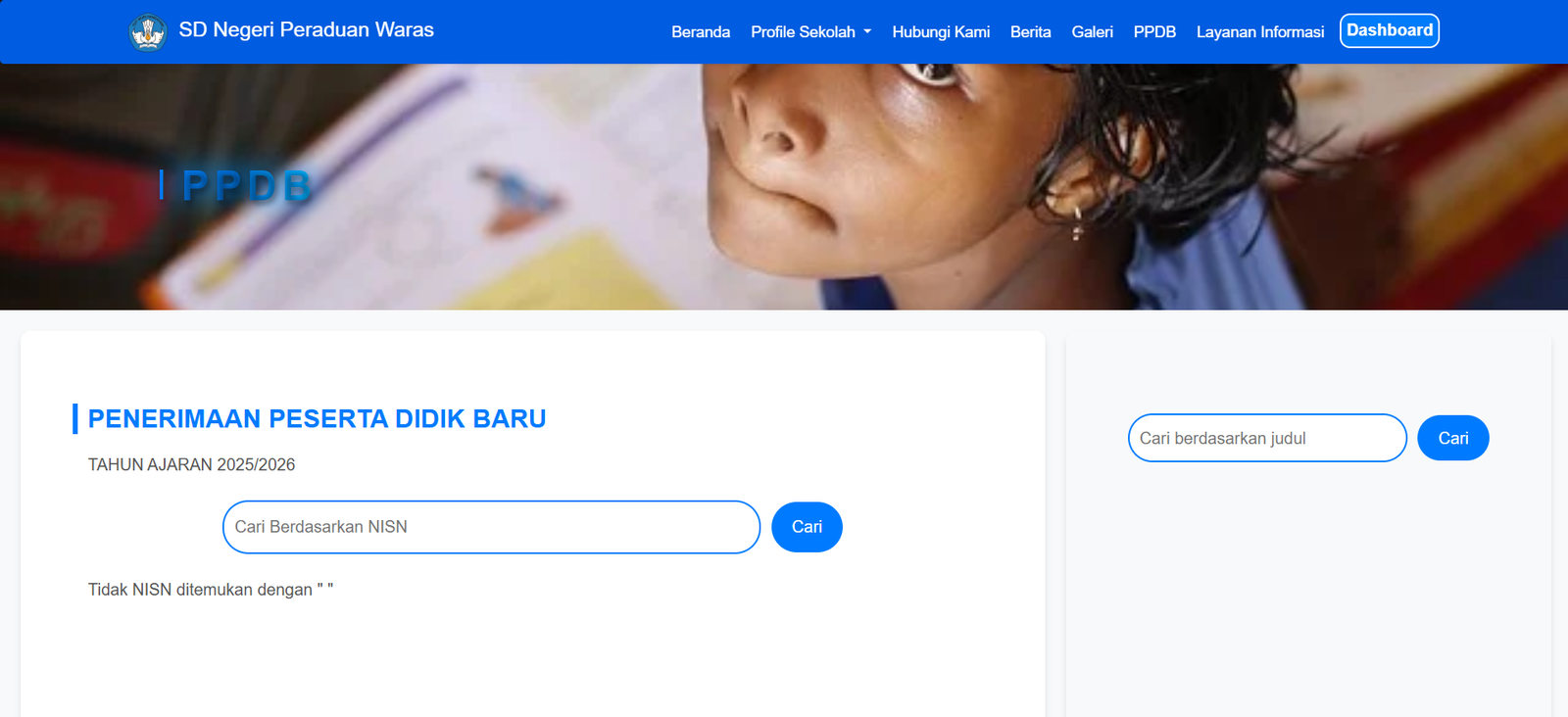Viewport: 1568px width, 717px height.
Task: Click the school logo emblem icon
Action: pyautogui.click(x=148, y=32)
